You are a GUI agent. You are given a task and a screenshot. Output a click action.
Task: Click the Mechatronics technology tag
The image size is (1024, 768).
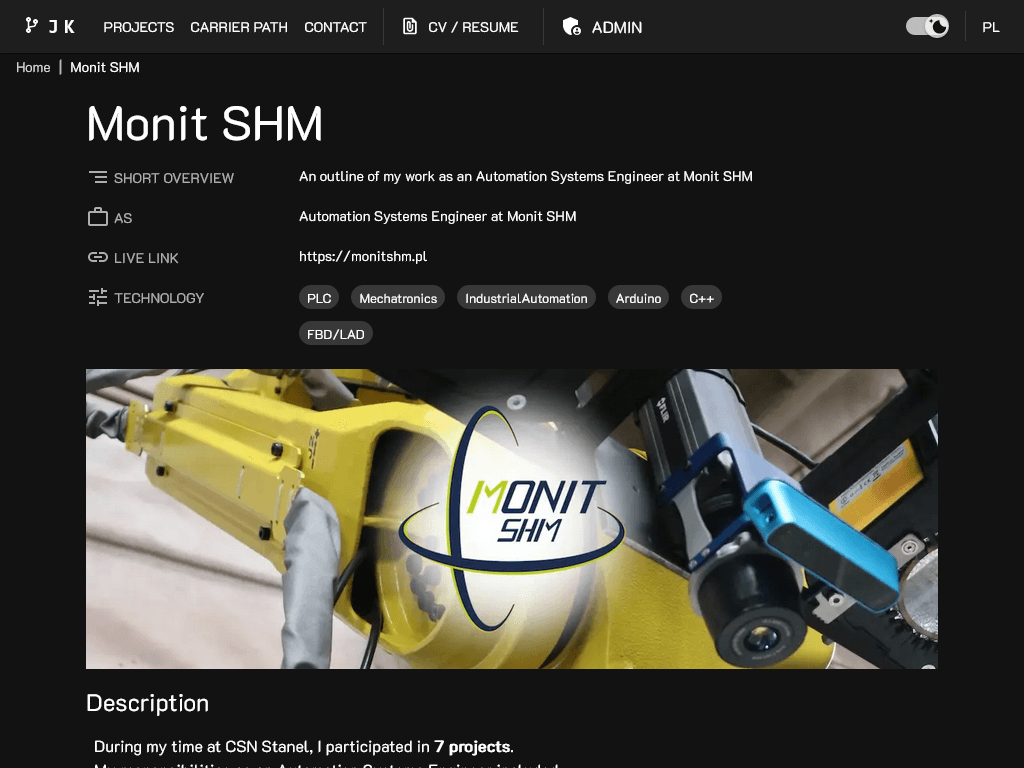coord(398,298)
